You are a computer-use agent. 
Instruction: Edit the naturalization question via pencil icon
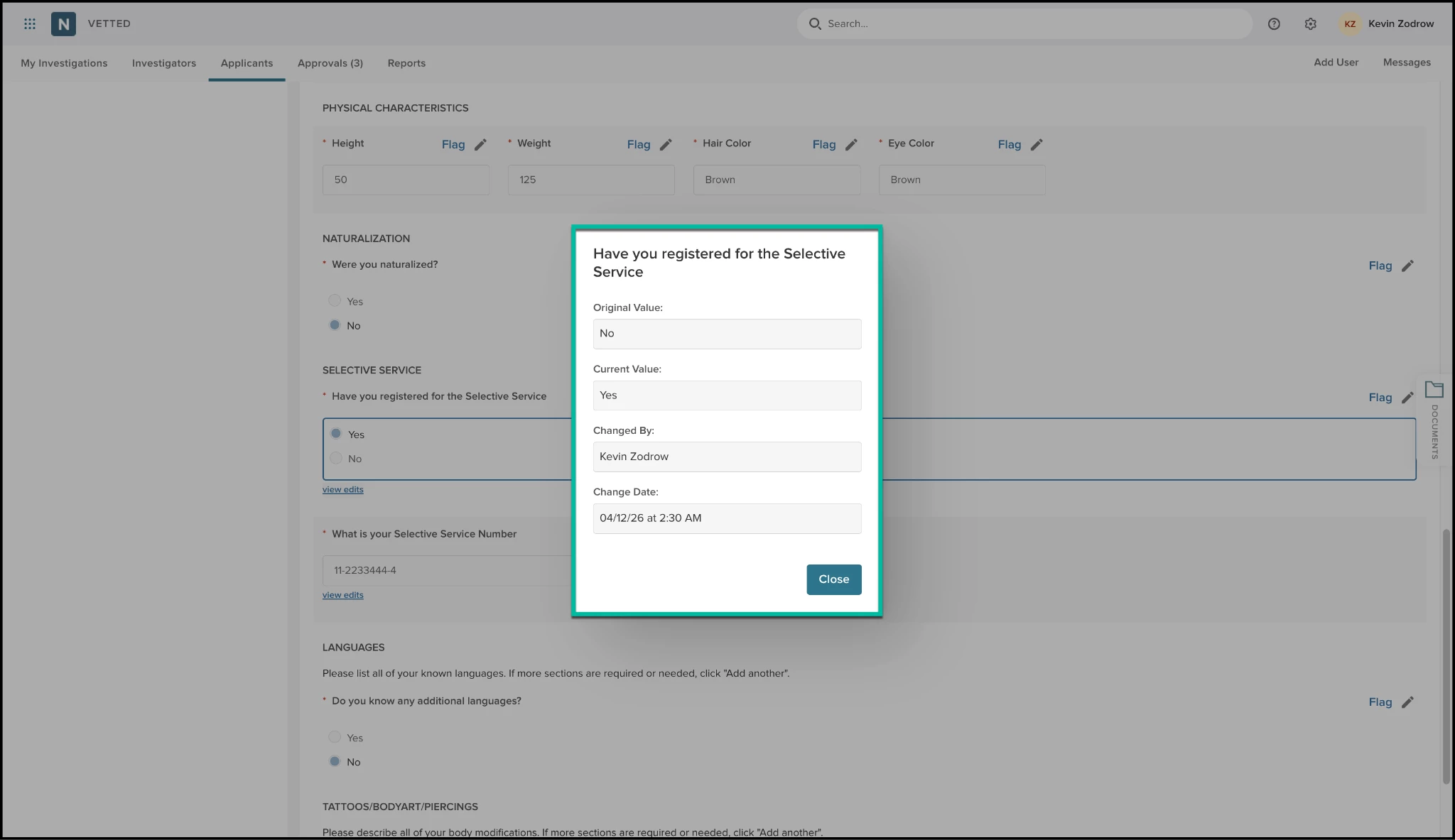coord(1407,266)
